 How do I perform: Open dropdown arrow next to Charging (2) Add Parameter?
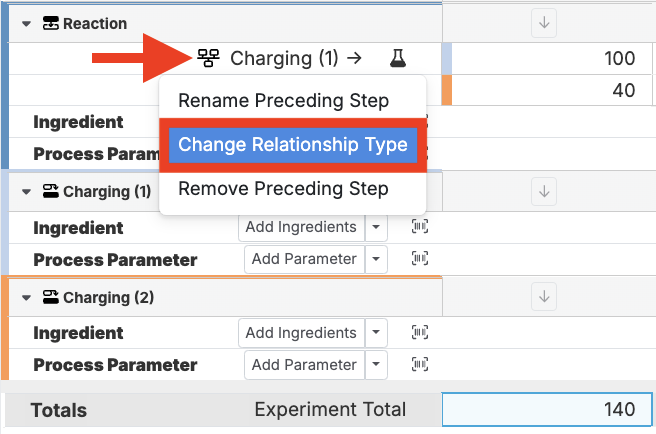coord(376,365)
